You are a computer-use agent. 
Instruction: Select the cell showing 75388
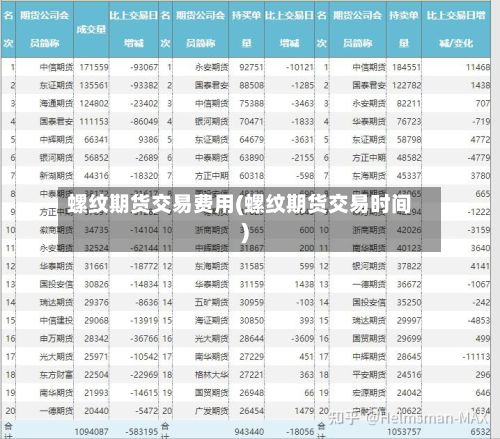pyautogui.click(x=251, y=103)
